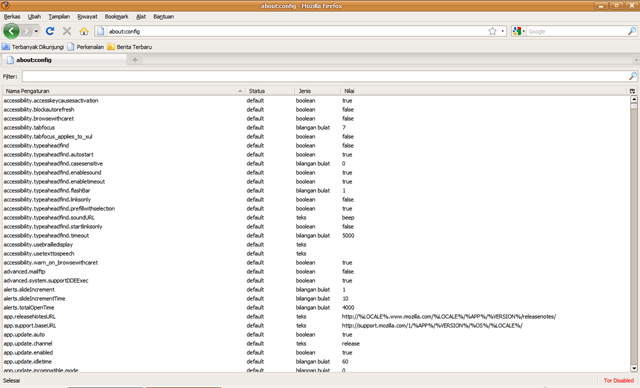
Task: Open Terbanyak Dikunjungi bookmarks folder
Action: pyautogui.click(x=33, y=47)
